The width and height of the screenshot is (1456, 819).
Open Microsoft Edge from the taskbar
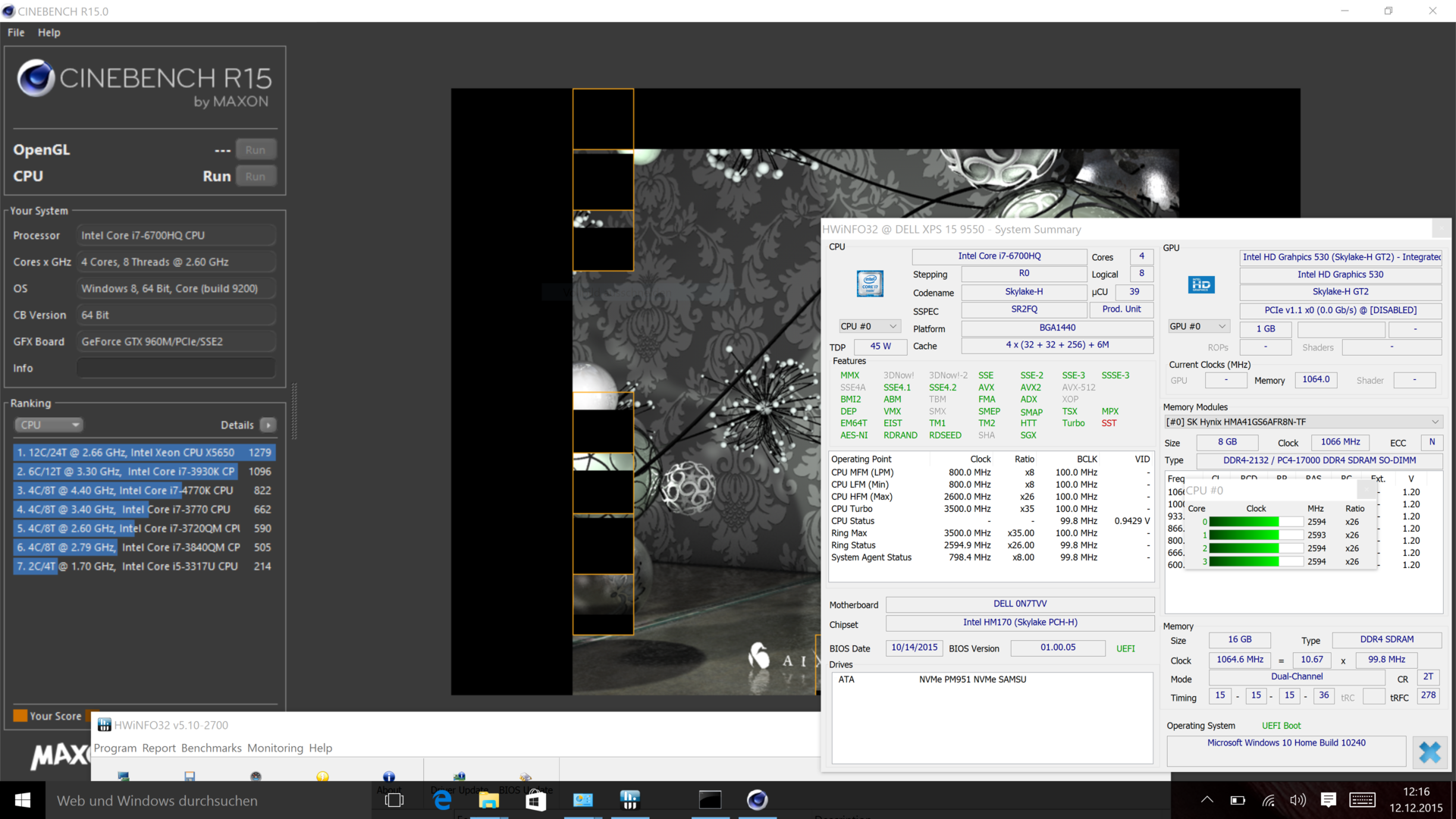pyautogui.click(x=441, y=800)
